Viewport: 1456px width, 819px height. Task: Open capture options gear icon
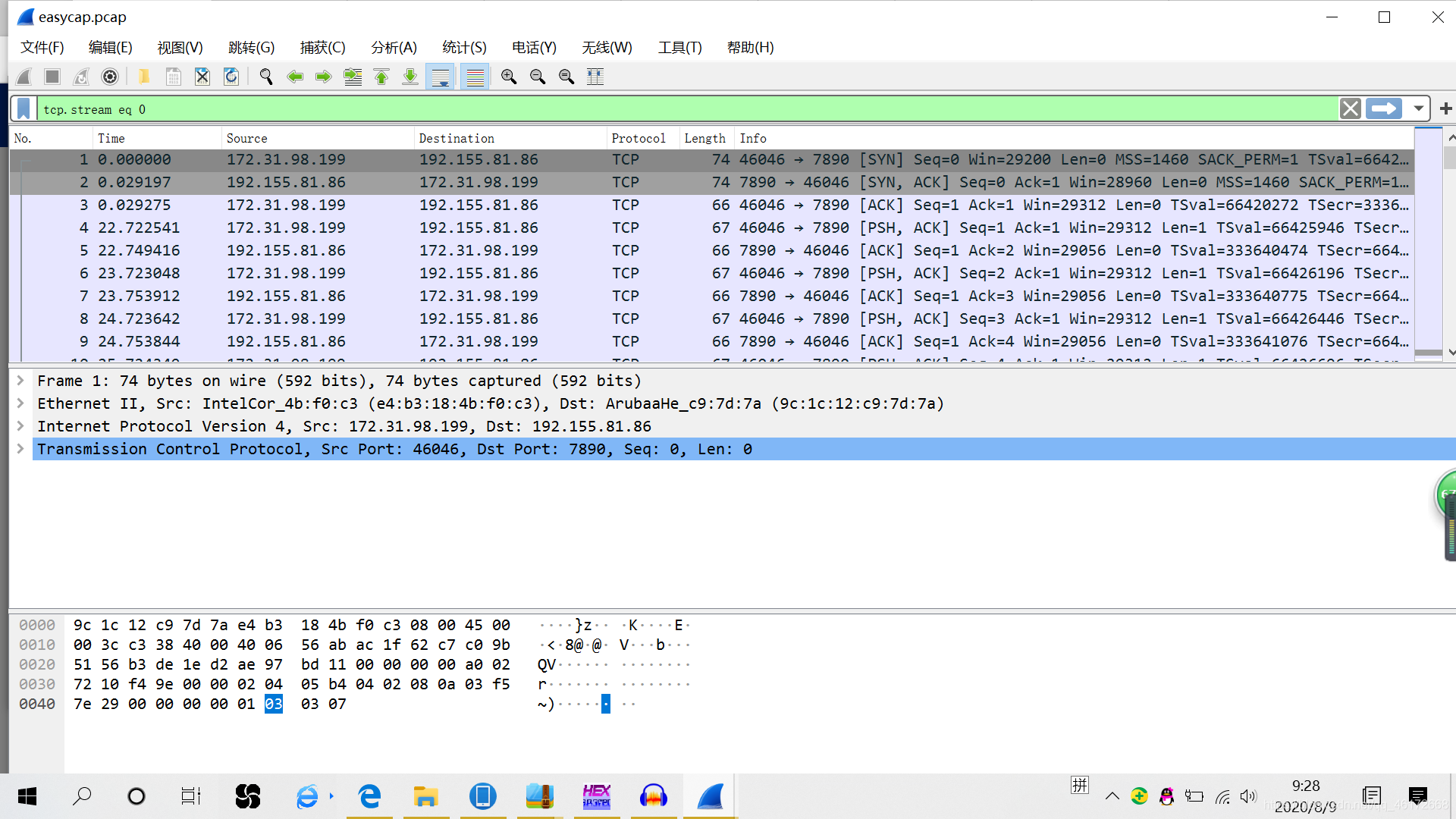[x=110, y=77]
